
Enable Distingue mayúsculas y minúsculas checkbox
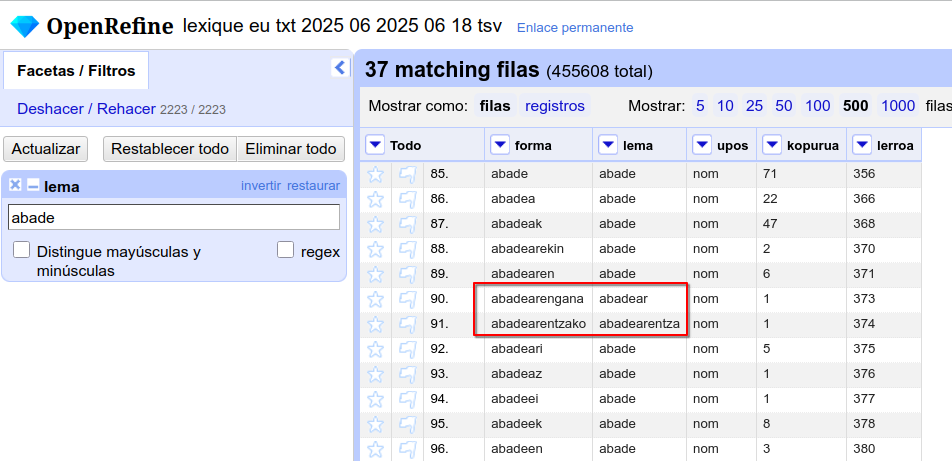pyautogui.click(x=21, y=250)
